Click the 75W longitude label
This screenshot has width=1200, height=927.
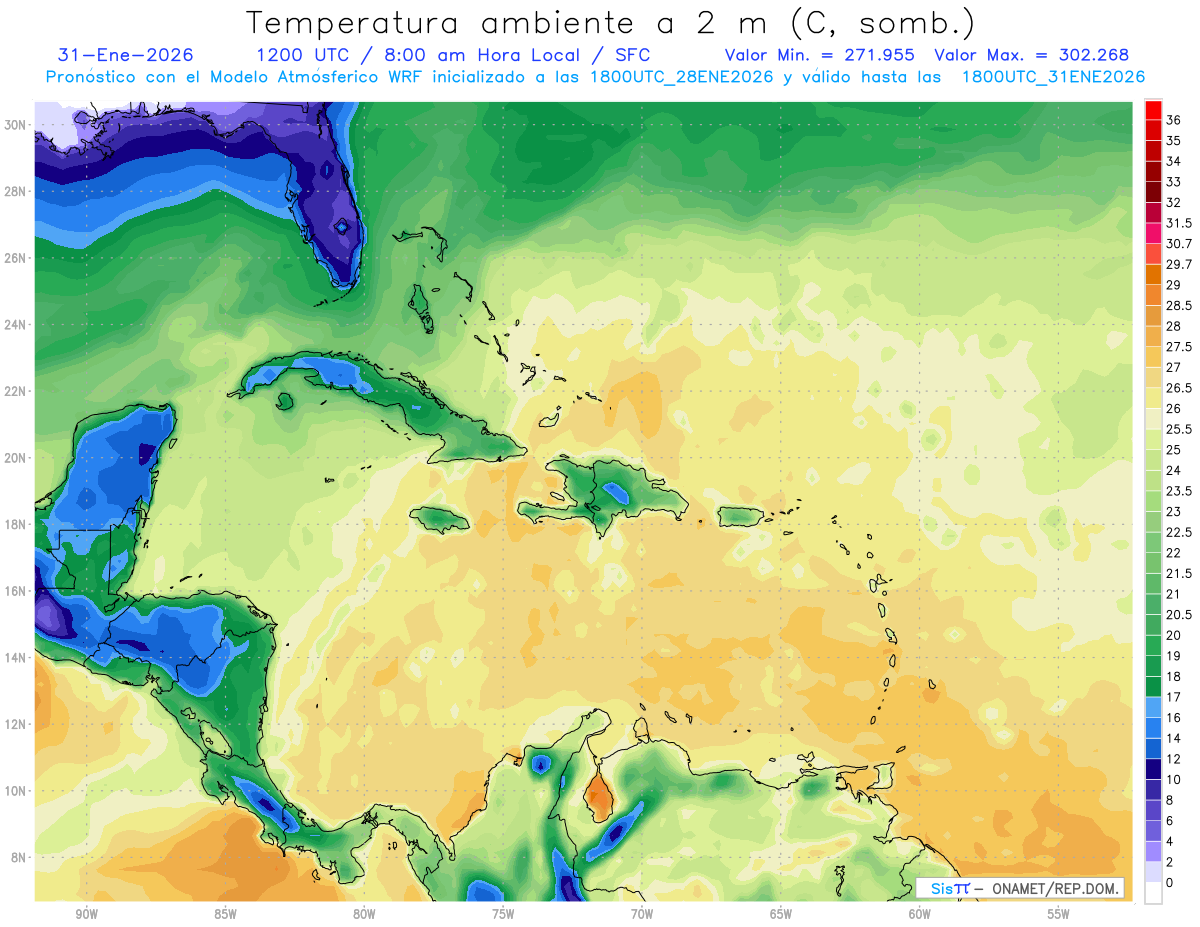pos(503,914)
